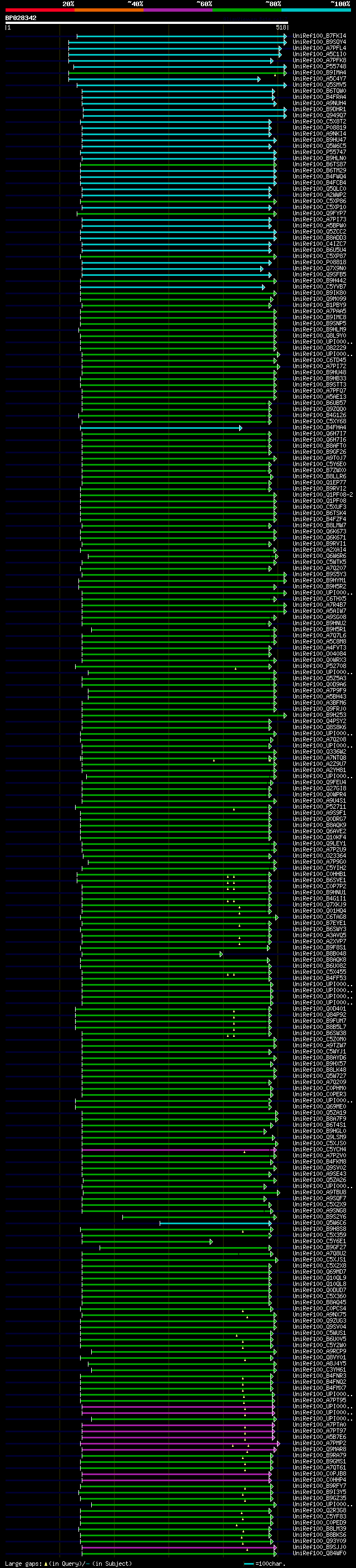Select the UniRef100_P55747 label
Image resolution: width=356 pixels, height=1568 pixels.
tap(319, 152)
